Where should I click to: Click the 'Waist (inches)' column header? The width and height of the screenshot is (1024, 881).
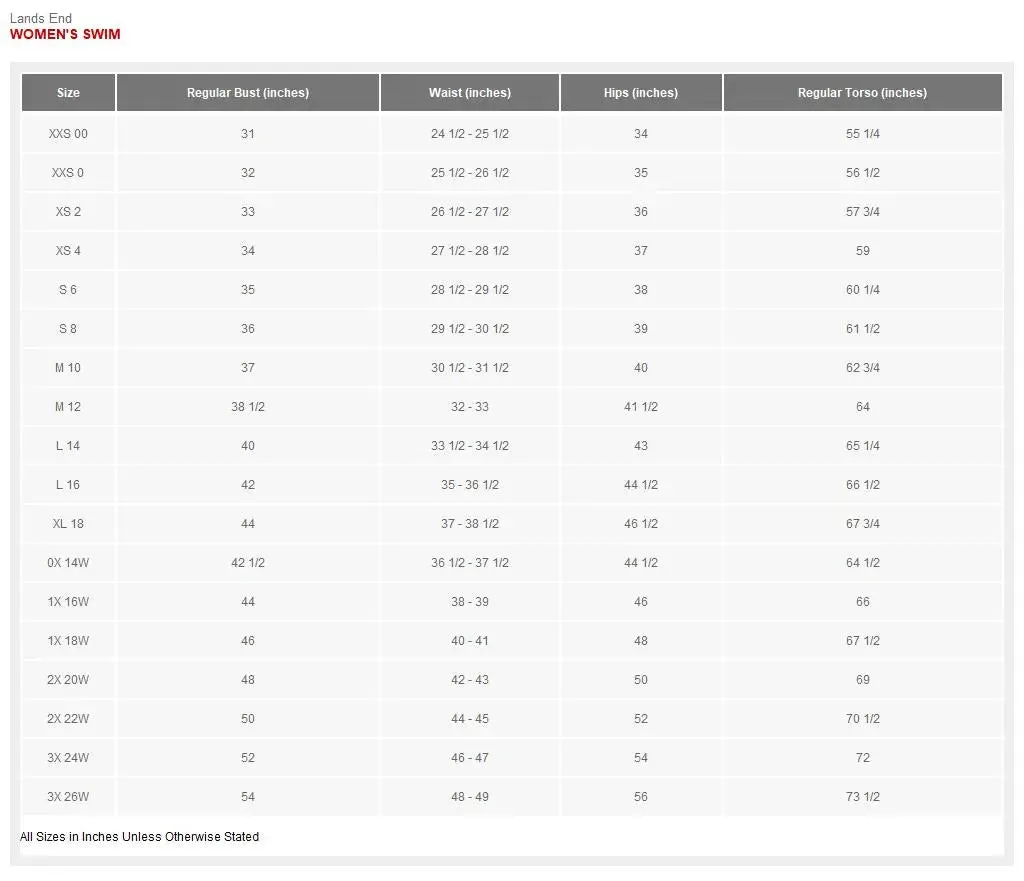pyautogui.click(x=470, y=93)
